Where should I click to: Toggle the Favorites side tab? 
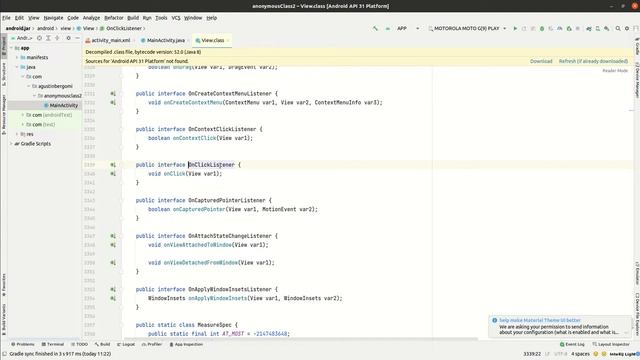point(4,284)
